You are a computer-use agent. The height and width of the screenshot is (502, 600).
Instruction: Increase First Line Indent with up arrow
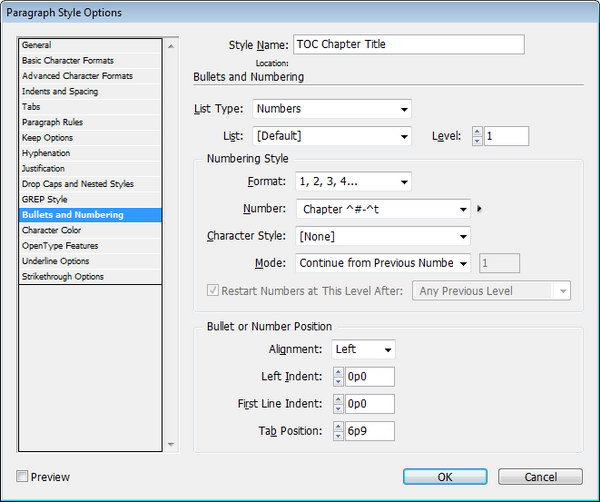coord(338,399)
